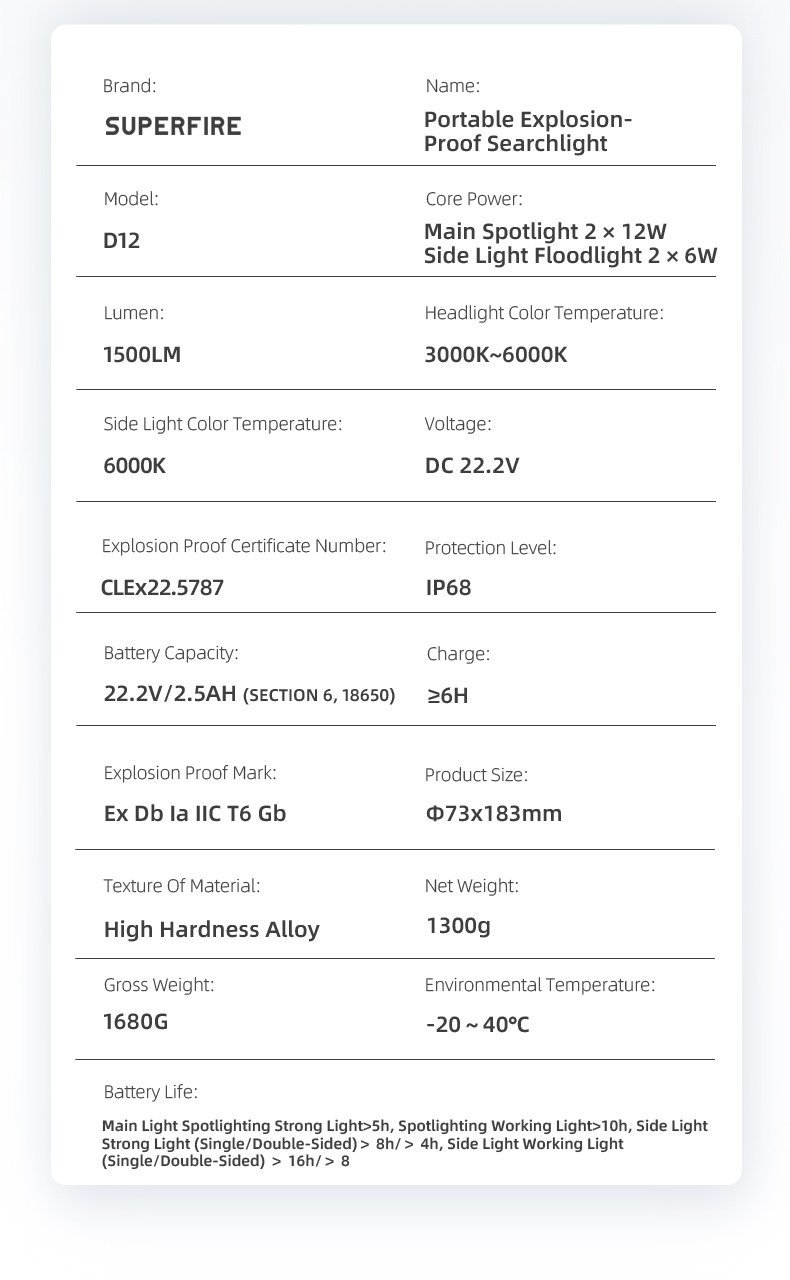Viewport: 790px width, 1280px height.
Task: Click the Battery Life label
Action: click(x=150, y=1091)
